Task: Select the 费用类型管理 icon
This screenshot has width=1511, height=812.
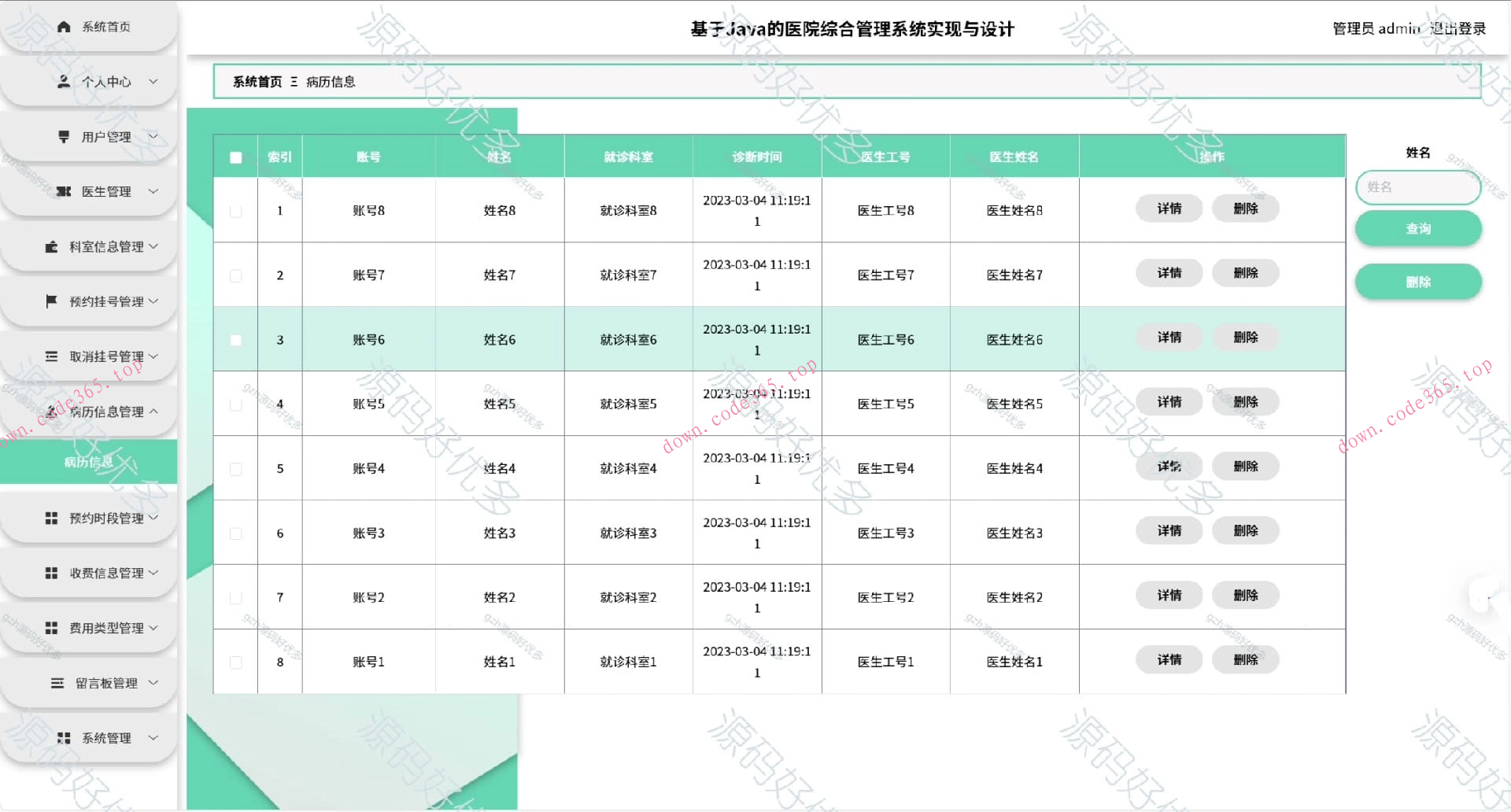Action: pos(52,628)
